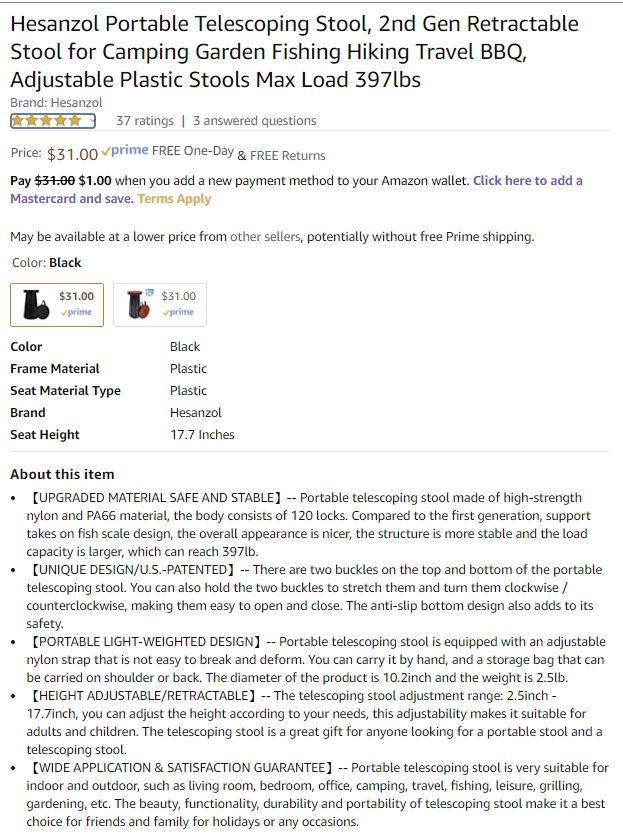This screenshot has width=623, height=838.
Task: View the 3 answered questions
Action: pos(254,121)
